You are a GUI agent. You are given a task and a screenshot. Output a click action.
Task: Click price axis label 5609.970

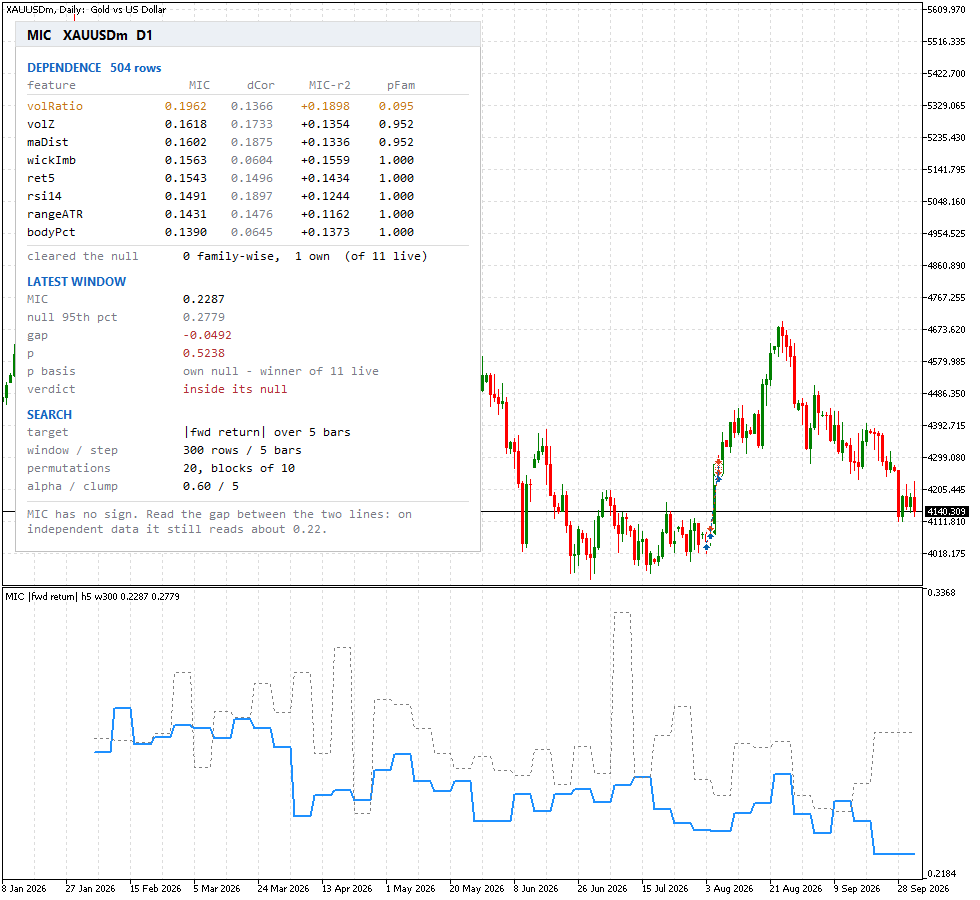coord(946,9)
